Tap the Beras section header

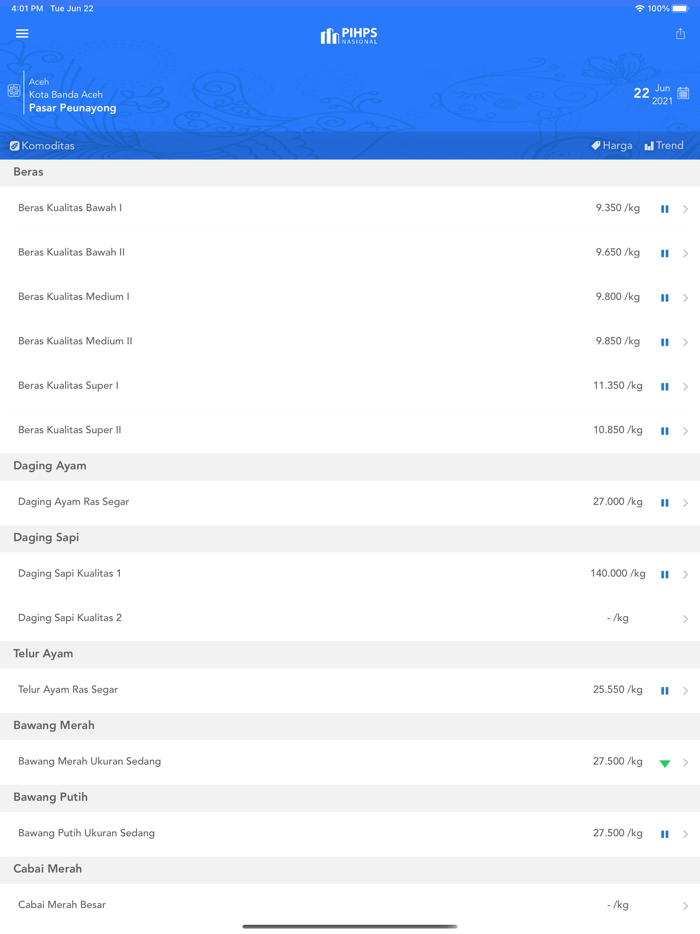pos(350,172)
